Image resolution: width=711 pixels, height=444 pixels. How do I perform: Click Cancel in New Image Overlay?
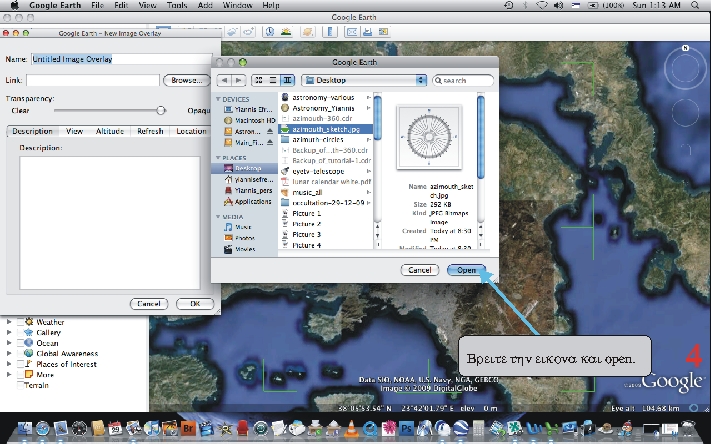click(149, 303)
